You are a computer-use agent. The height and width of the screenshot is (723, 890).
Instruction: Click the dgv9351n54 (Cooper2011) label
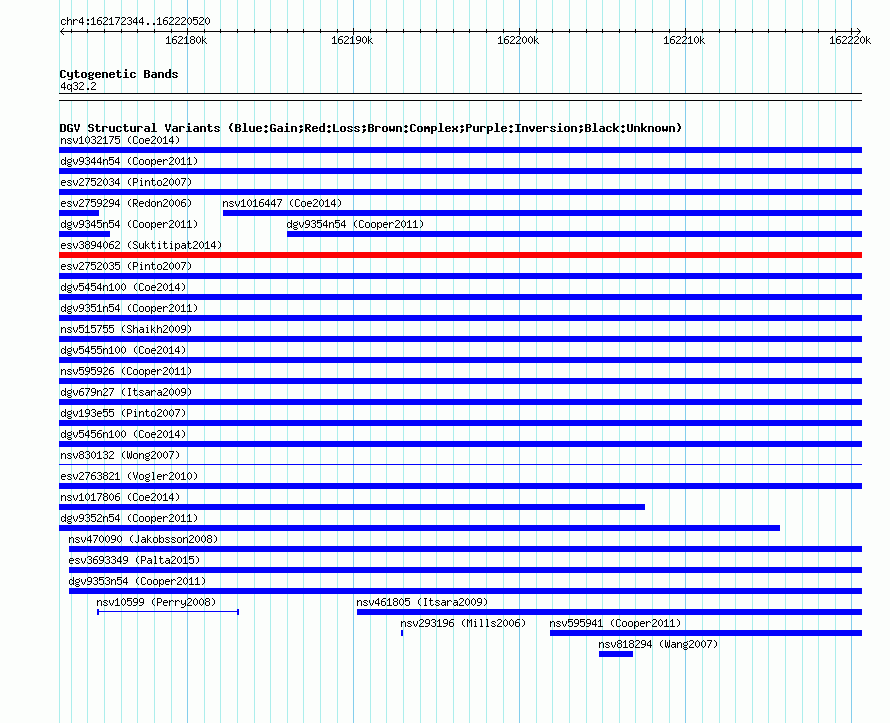pos(129,308)
